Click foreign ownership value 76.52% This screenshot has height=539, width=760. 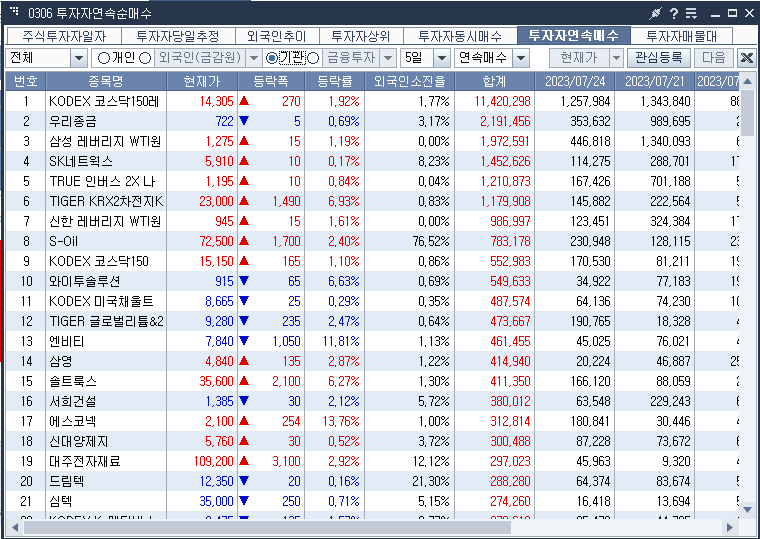[x=431, y=241]
